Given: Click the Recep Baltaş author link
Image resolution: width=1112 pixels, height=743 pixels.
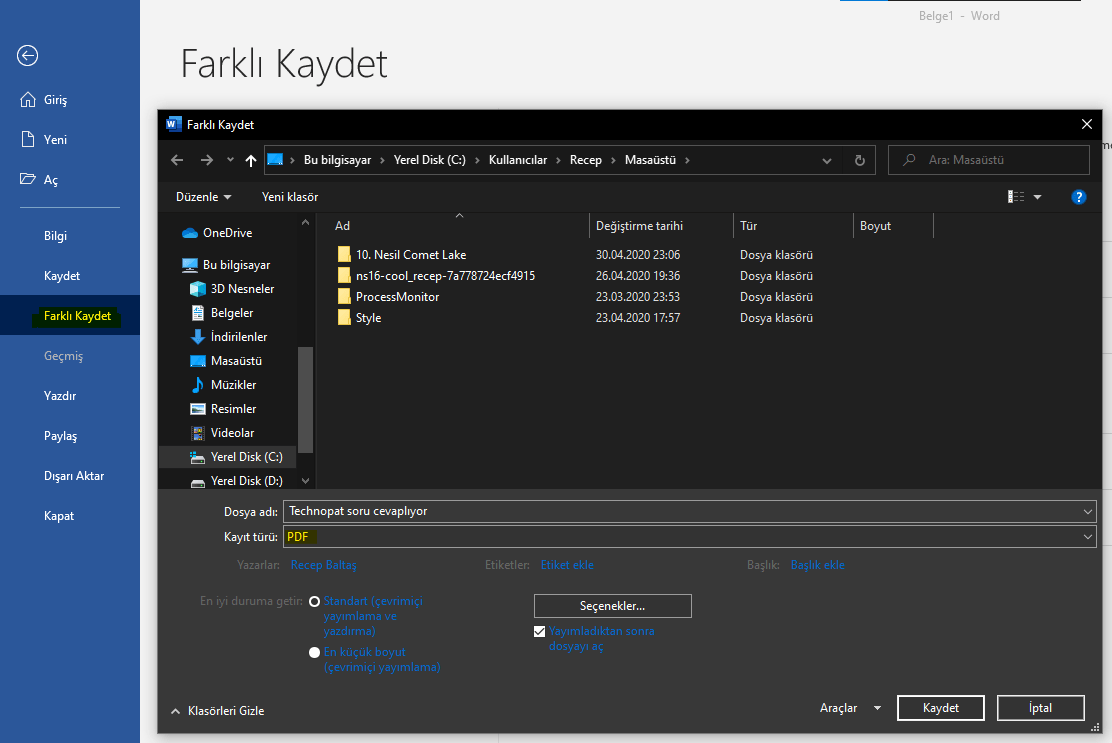Looking at the screenshot, I should [x=323, y=565].
